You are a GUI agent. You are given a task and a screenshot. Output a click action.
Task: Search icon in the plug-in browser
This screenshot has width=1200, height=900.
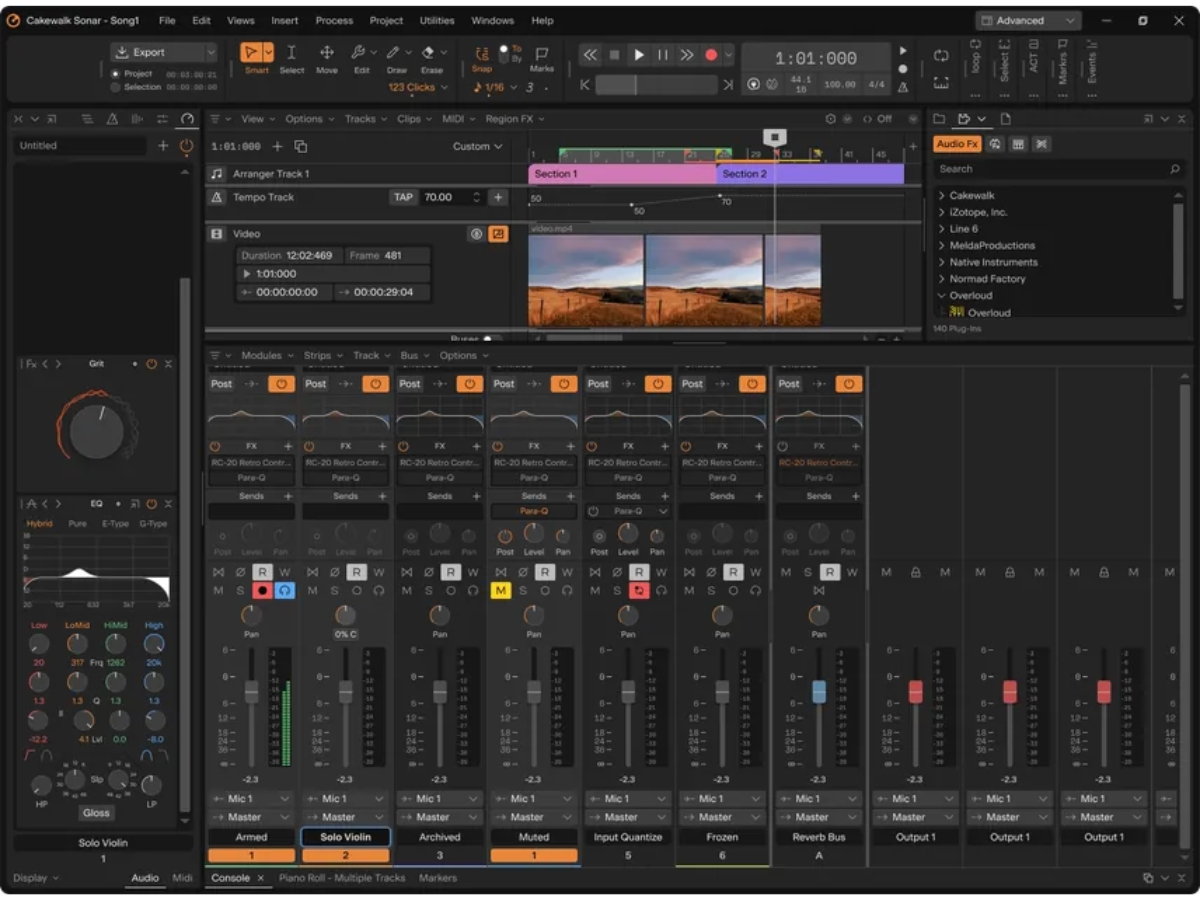(1175, 169)
